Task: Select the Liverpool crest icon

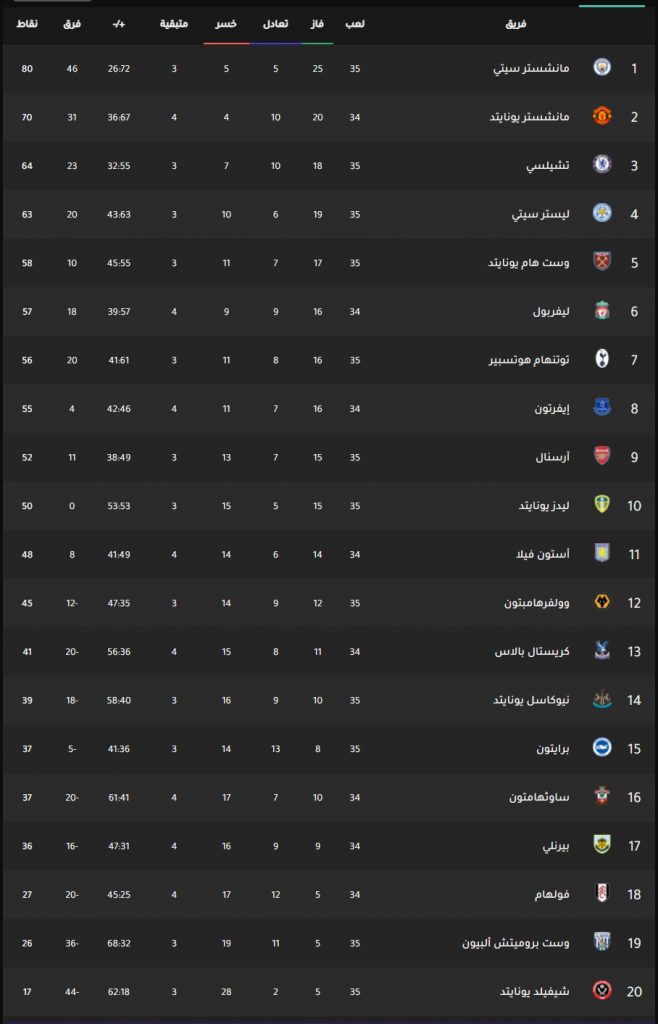Action: tap(602, 311)
